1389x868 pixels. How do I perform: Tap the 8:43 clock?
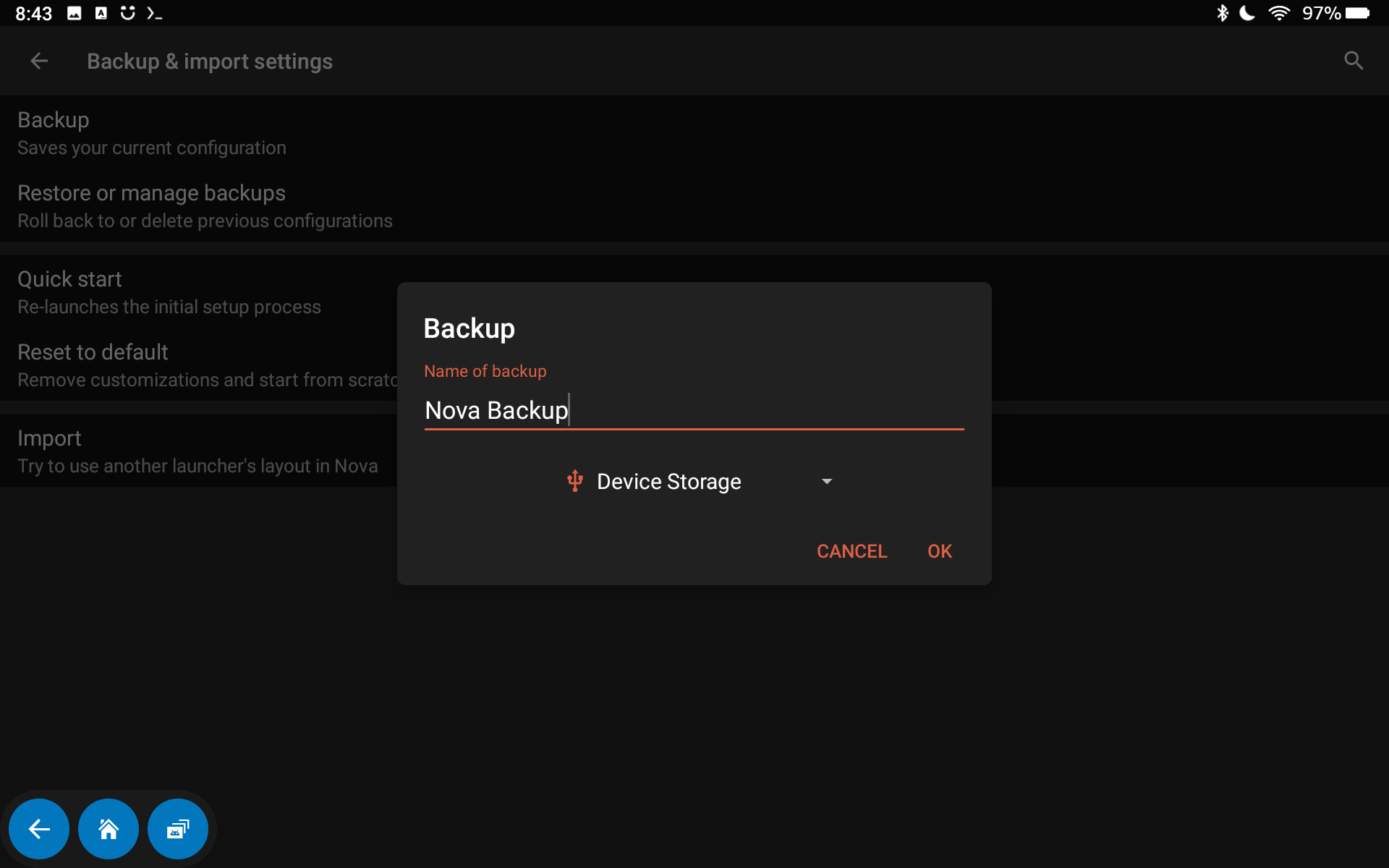(x=34, y=13)
